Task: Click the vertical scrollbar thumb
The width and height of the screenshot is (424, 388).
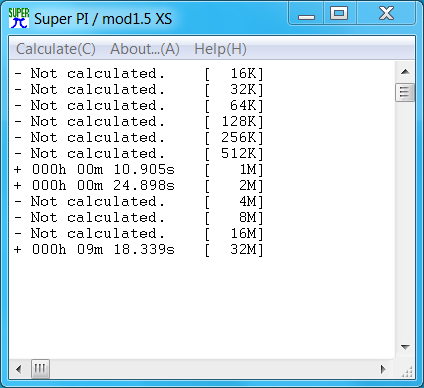Action: point(405,92)
